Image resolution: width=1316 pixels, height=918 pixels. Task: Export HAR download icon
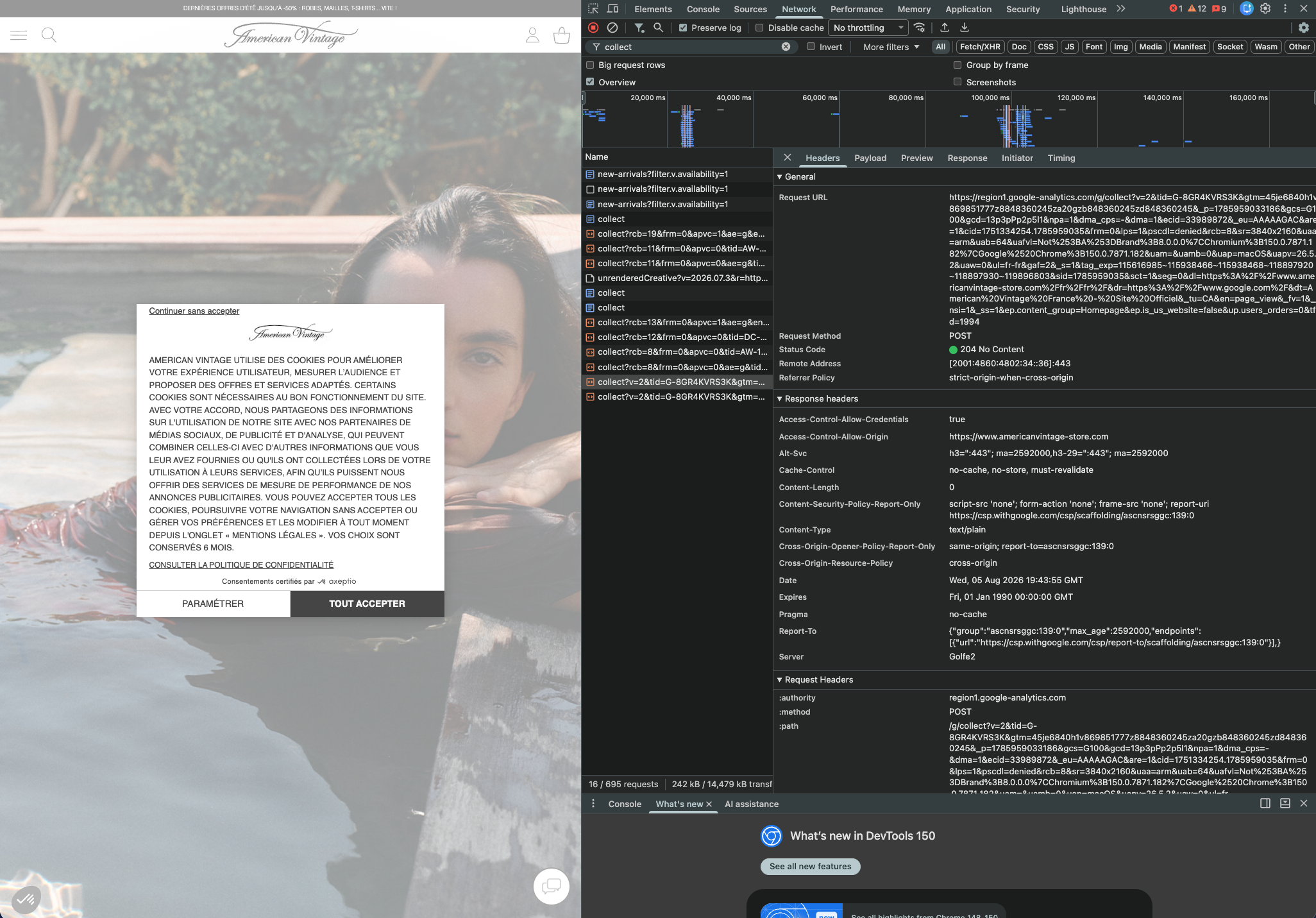pos(964,28)
